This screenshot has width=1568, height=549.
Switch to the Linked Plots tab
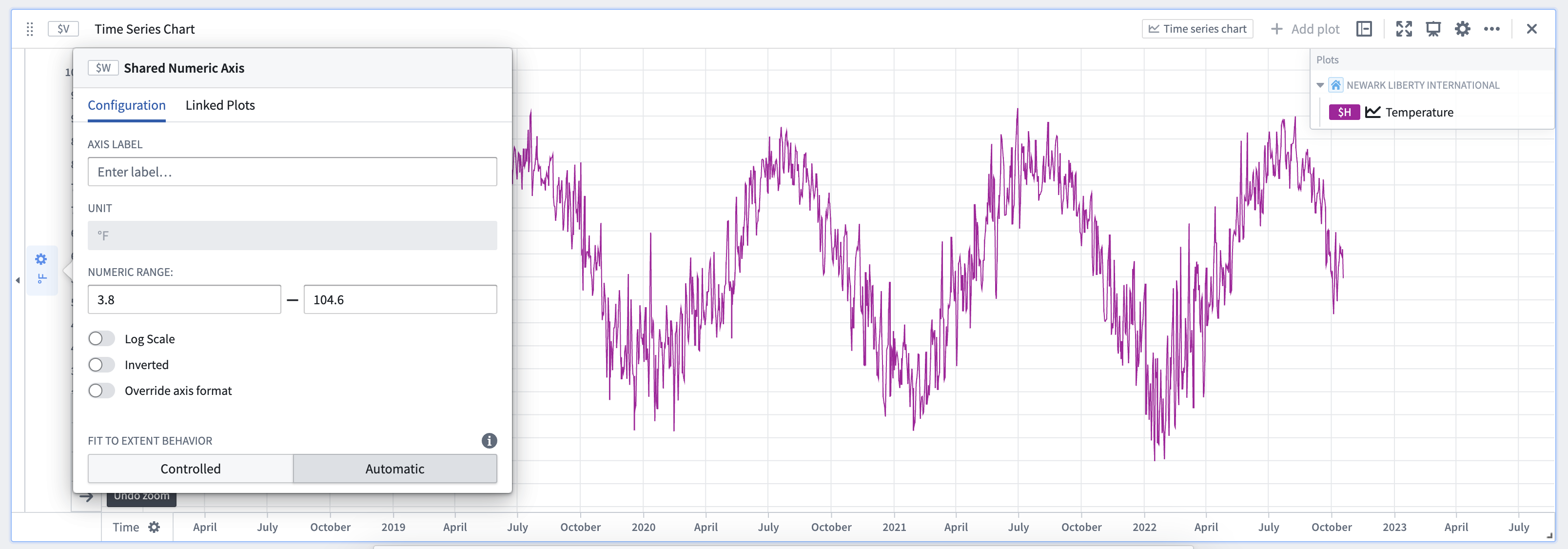(x=220, y=105)
